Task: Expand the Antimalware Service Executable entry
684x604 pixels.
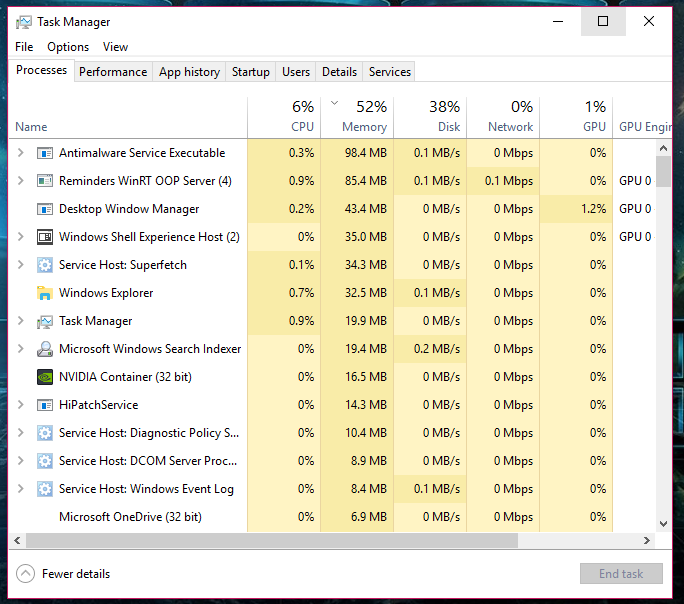Action: [x=21, y=153]
